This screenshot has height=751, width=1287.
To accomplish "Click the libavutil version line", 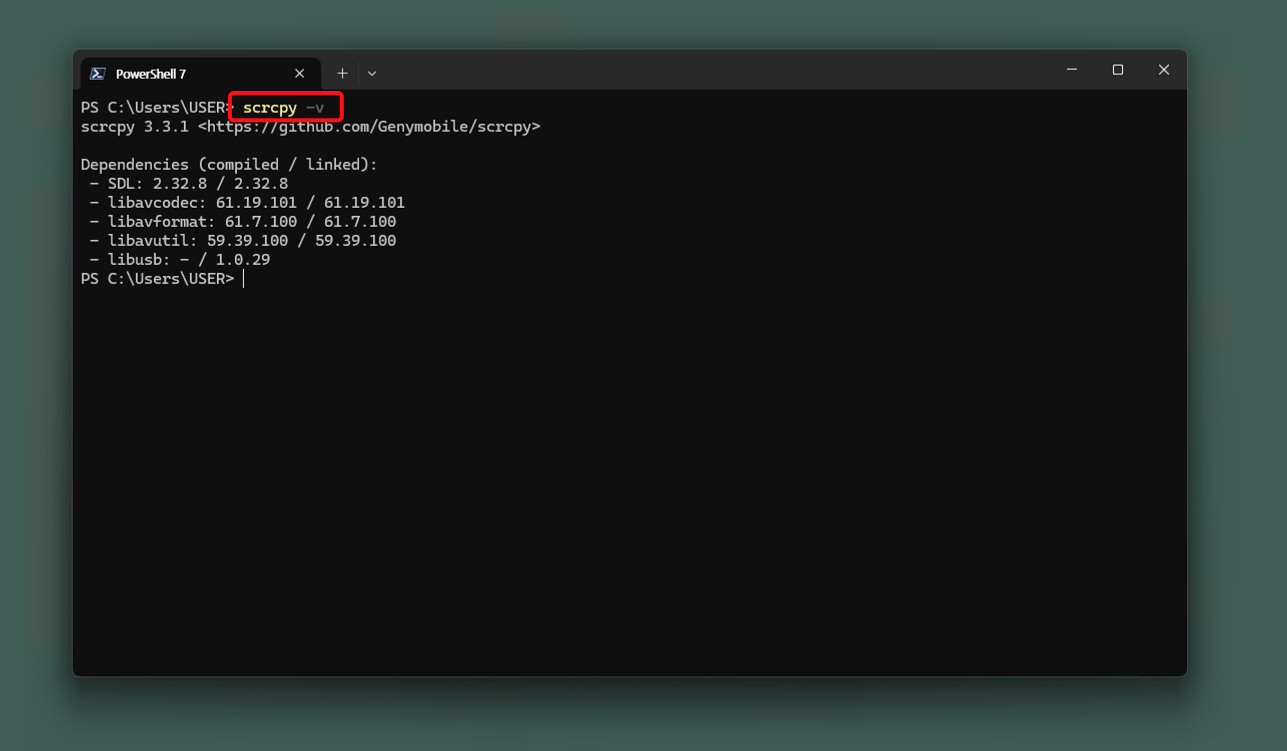I will [x=243, y=241].
